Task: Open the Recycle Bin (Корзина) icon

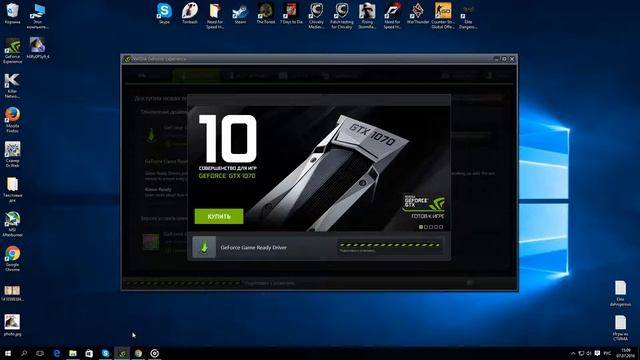Action: pos(12,13)
